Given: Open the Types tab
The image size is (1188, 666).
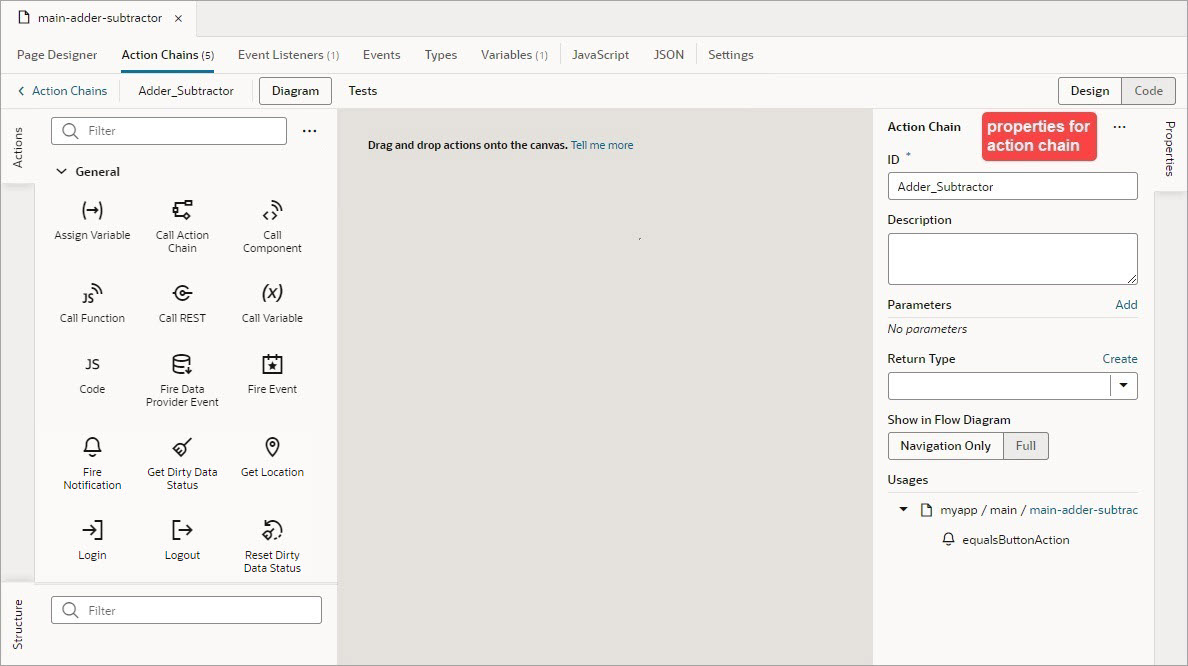Looking at the screenshot, I should [441, 55].
